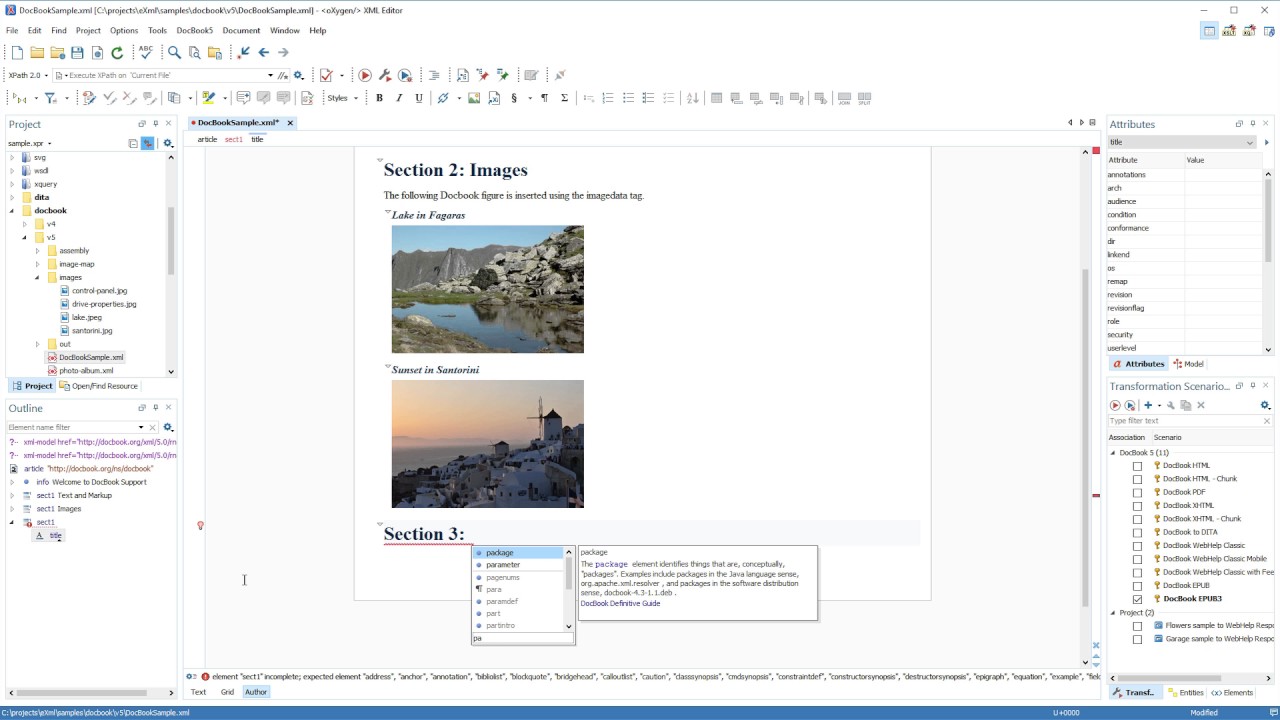Screen dimensions: 1280x720
Task: Insert an image with the picture icon
Action: click(474, 98)
